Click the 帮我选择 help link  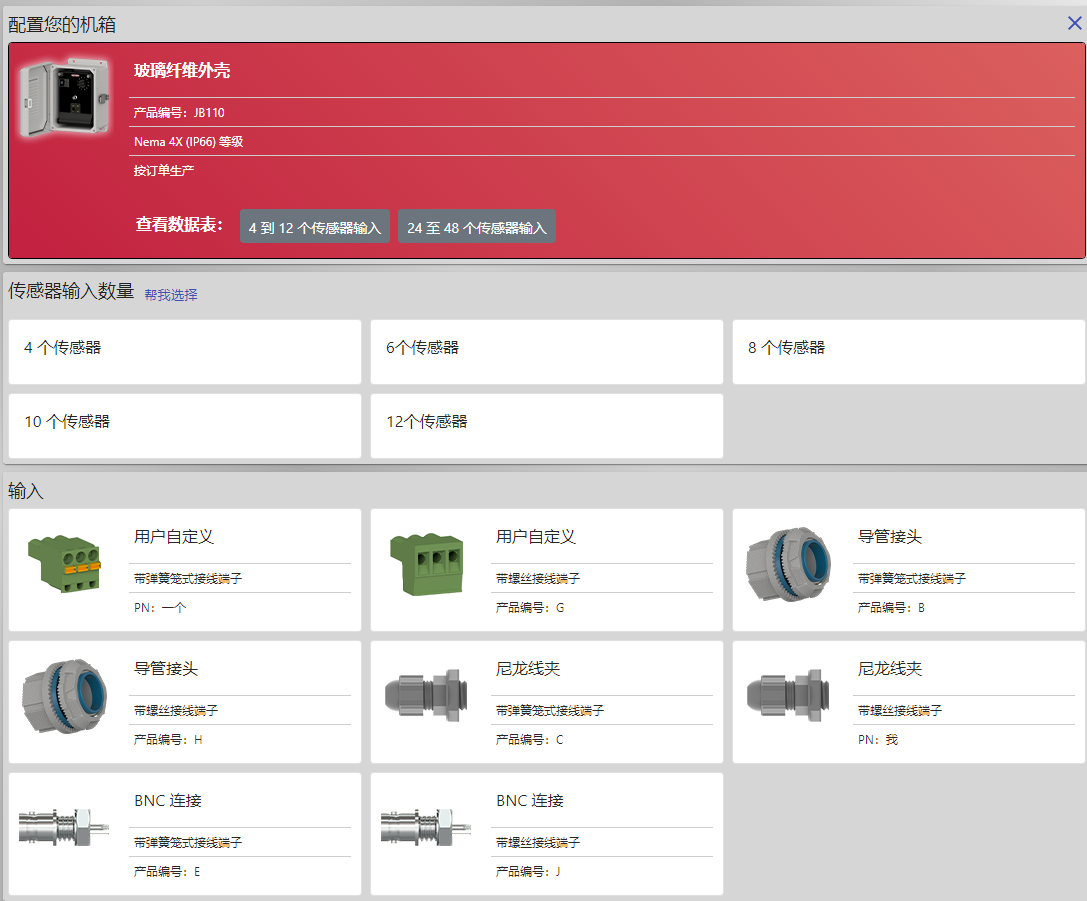click(x=171, y=295)
